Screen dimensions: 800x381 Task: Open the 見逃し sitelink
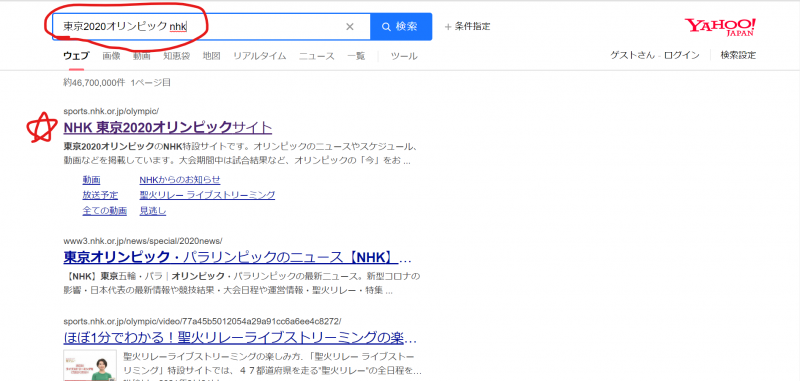coord(153,210)
